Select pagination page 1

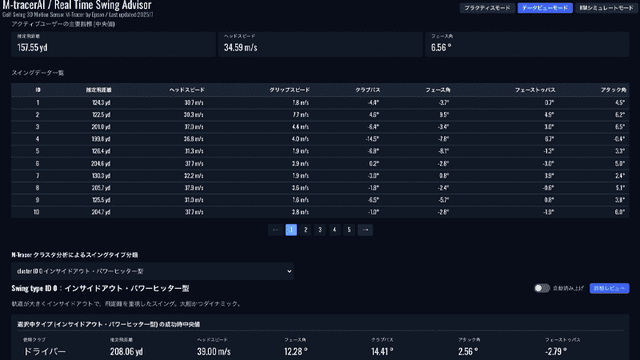click(291, 230)
